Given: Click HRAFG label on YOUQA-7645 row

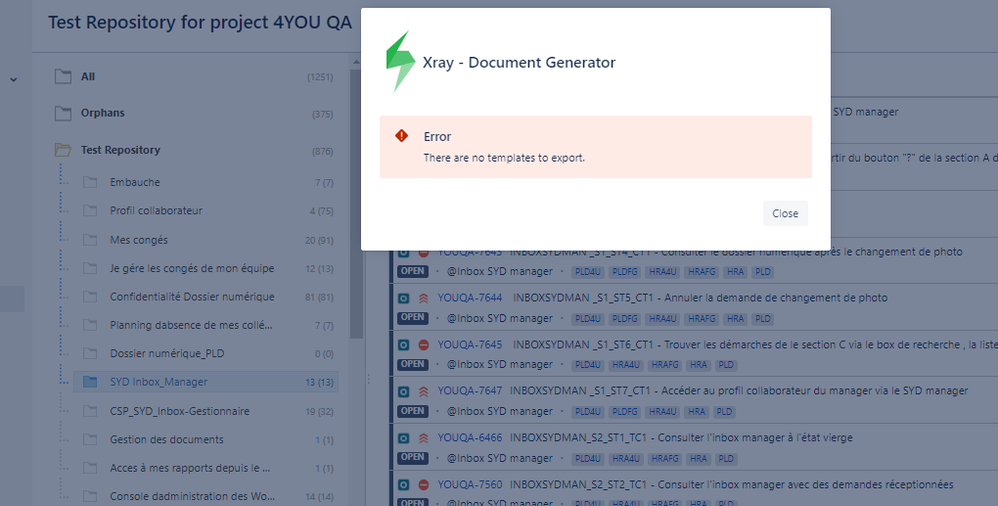Looking at the screenshot, I should (665, 365).
